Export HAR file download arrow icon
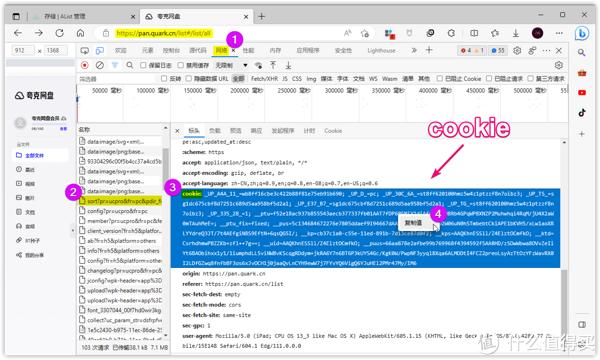 (288, 65)
